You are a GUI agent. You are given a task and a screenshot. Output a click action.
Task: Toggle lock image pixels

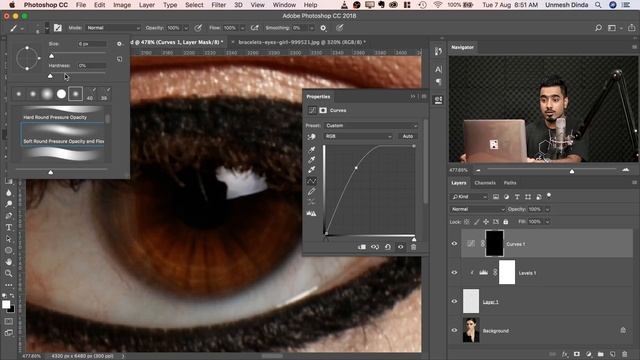tap(476, 222)
